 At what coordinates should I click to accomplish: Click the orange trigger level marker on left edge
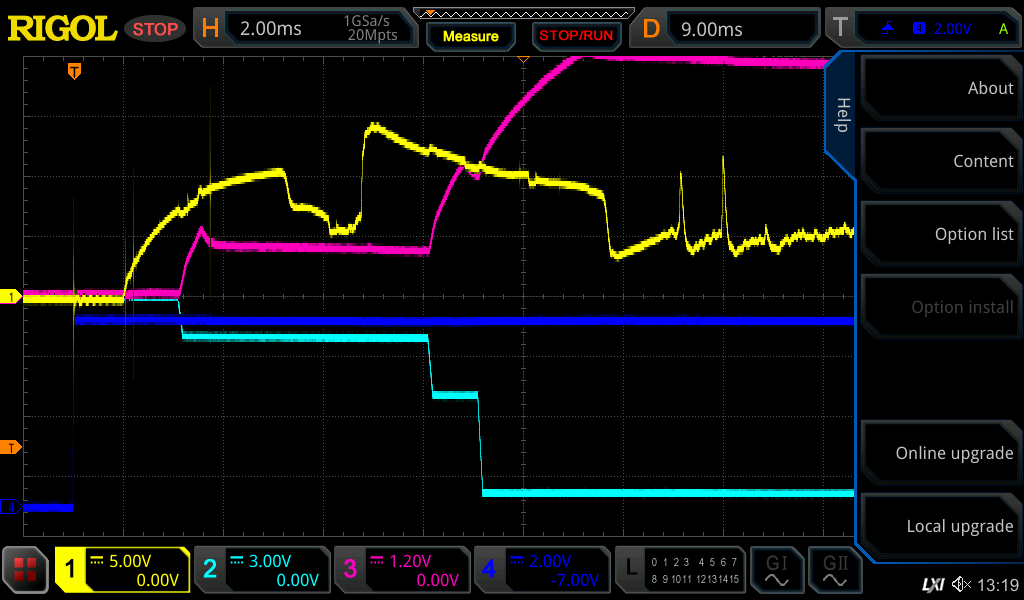13,446
